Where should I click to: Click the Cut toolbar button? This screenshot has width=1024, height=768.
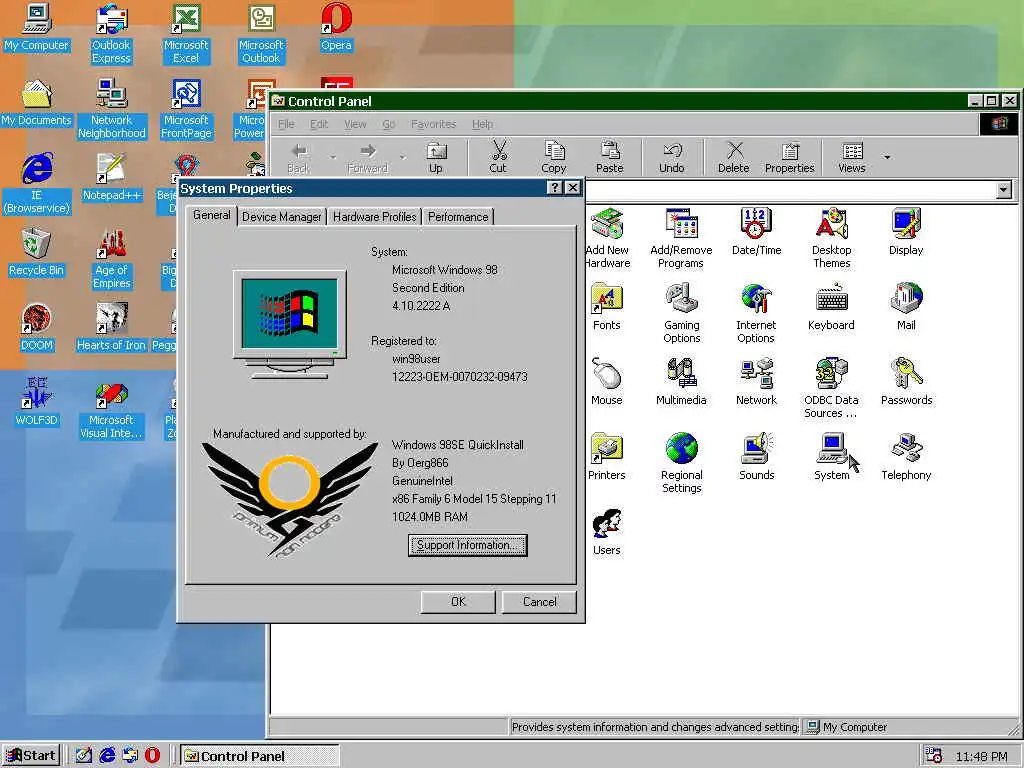point(498,157)
